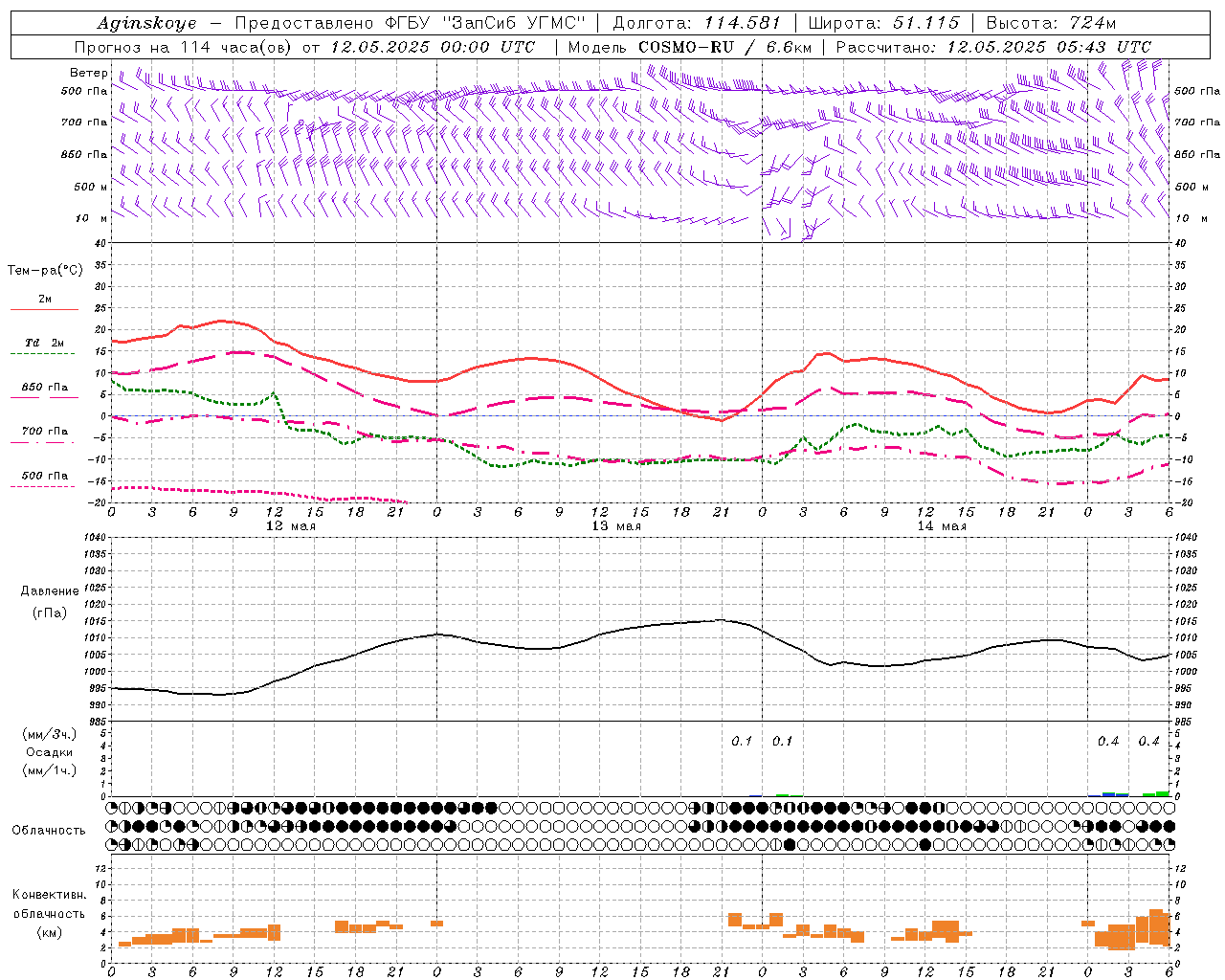1225x980 pixels.
Task: Click the solid red 2м legend line
Action: [45, 309]
